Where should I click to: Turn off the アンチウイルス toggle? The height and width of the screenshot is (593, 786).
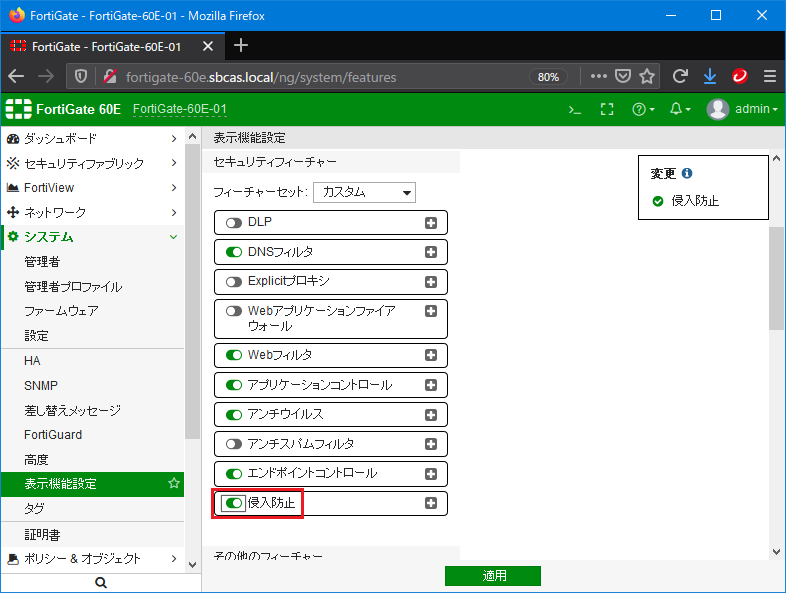pyautogui.click(x=234, y=415)
